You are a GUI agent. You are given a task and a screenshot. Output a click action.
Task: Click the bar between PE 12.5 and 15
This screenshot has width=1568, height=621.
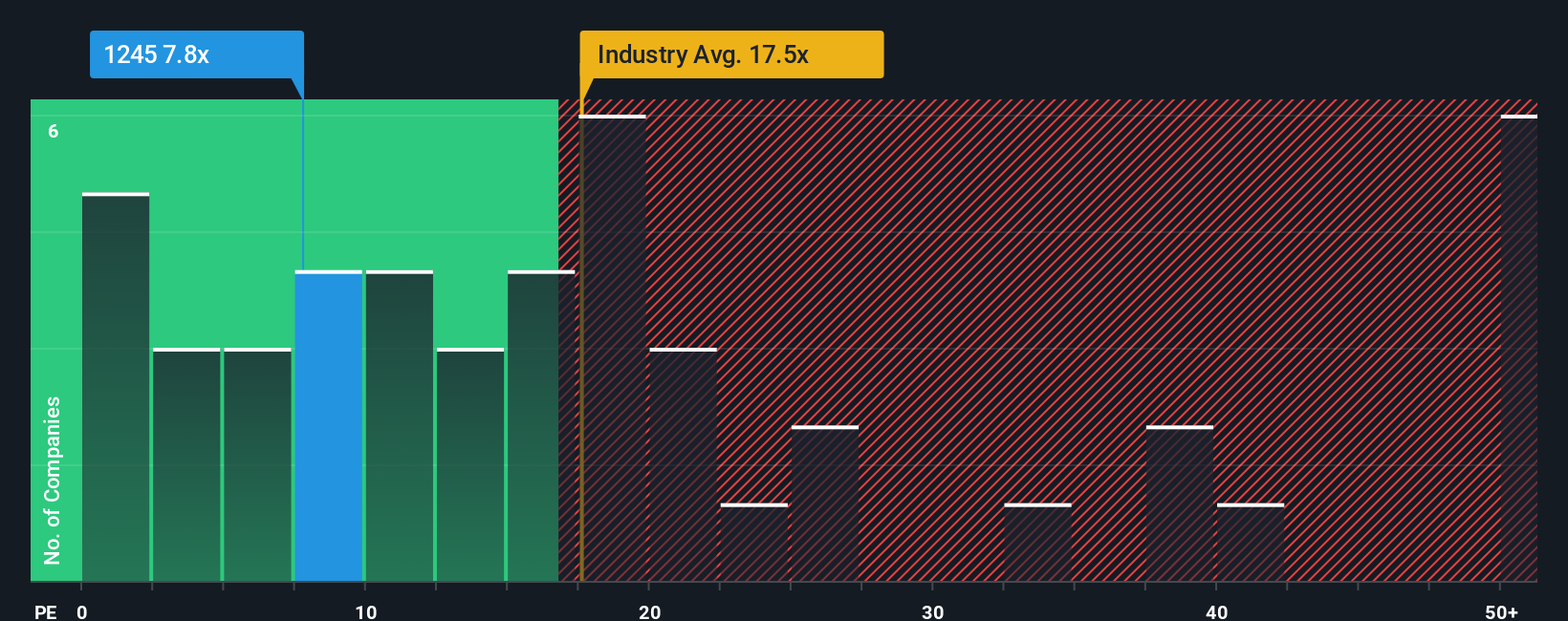[470, 464]
